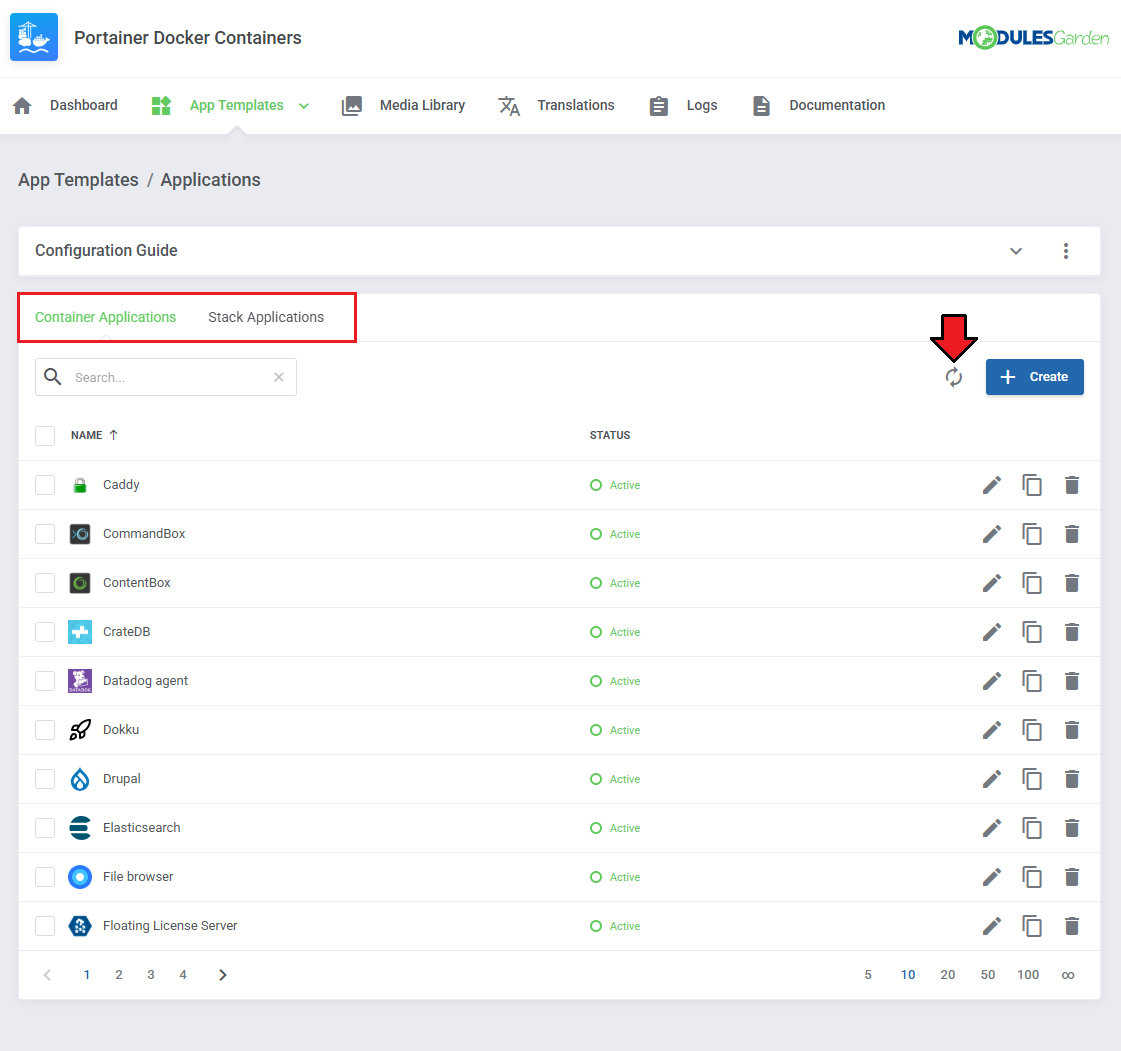Delete the Drupal application
This screenshot has height=1051, width=1121.
coord(1072,779)
